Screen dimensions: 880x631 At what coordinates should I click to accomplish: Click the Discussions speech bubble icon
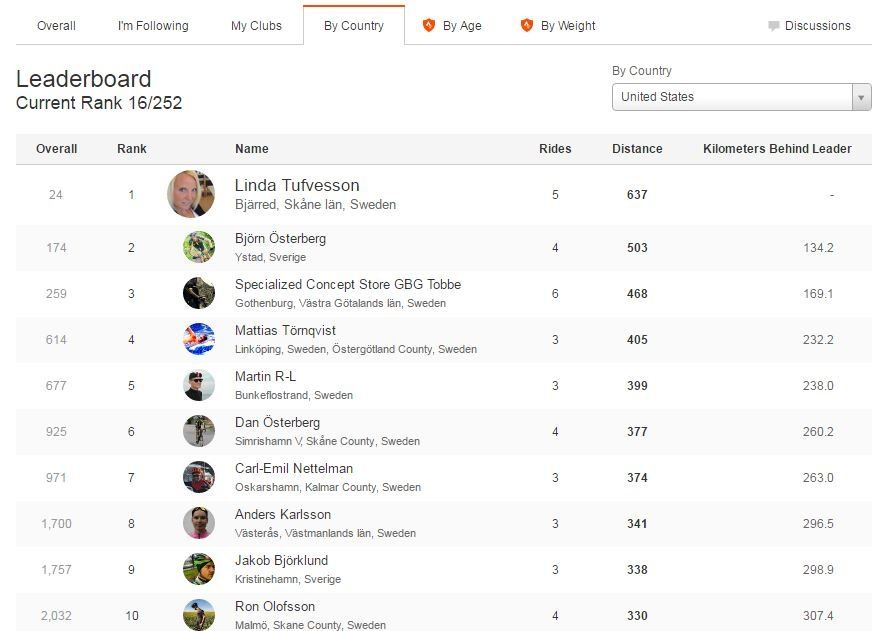point(773,26)
